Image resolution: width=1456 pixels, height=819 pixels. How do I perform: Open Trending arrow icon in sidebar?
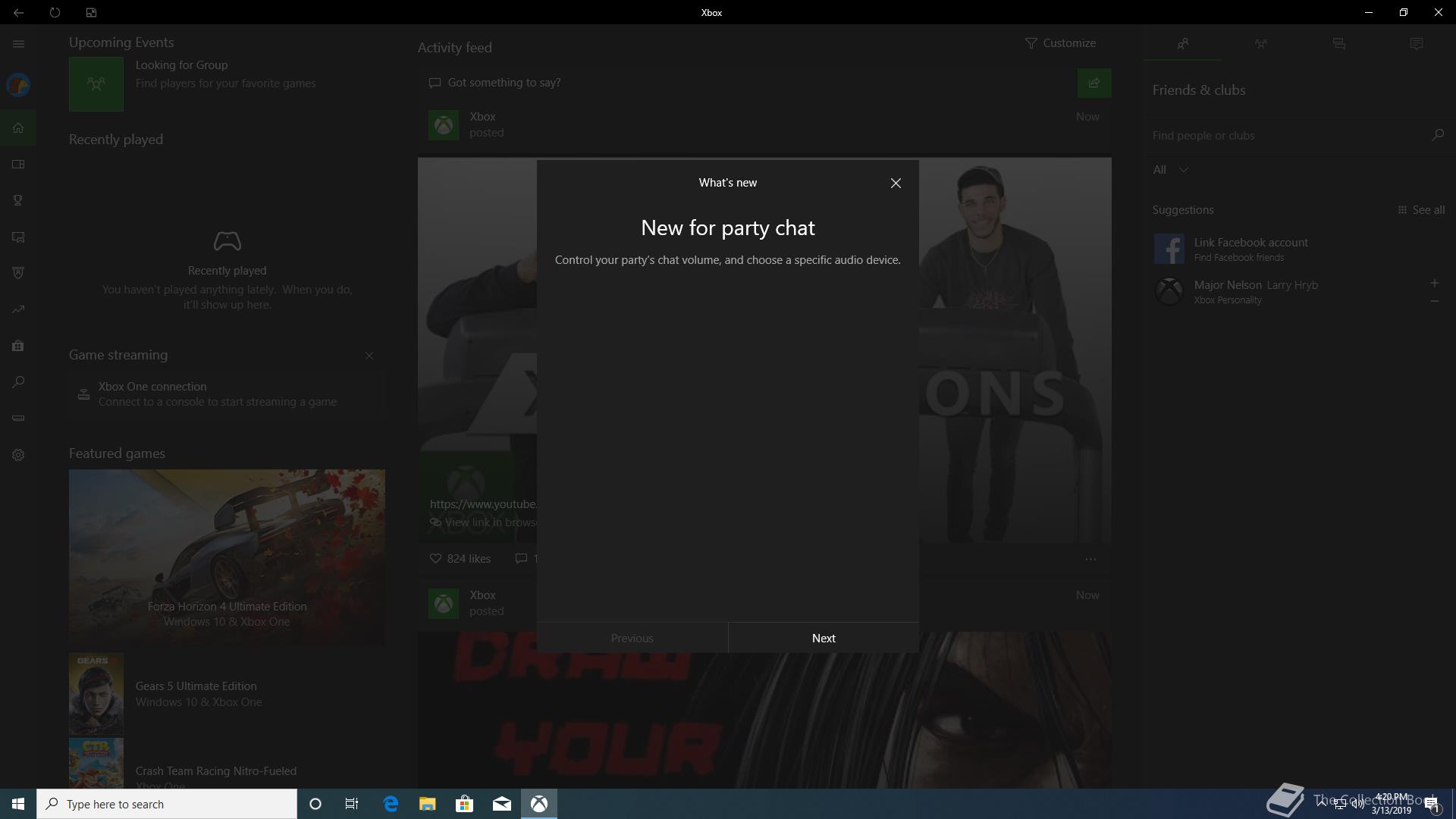(18, 309)
